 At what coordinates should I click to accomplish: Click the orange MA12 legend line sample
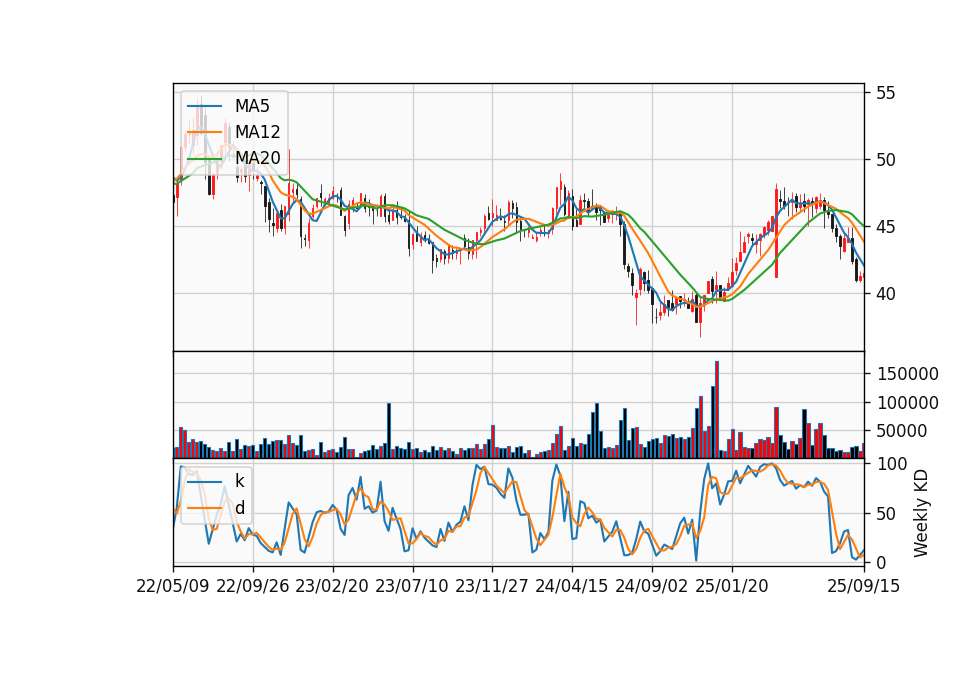coord(204,132)
